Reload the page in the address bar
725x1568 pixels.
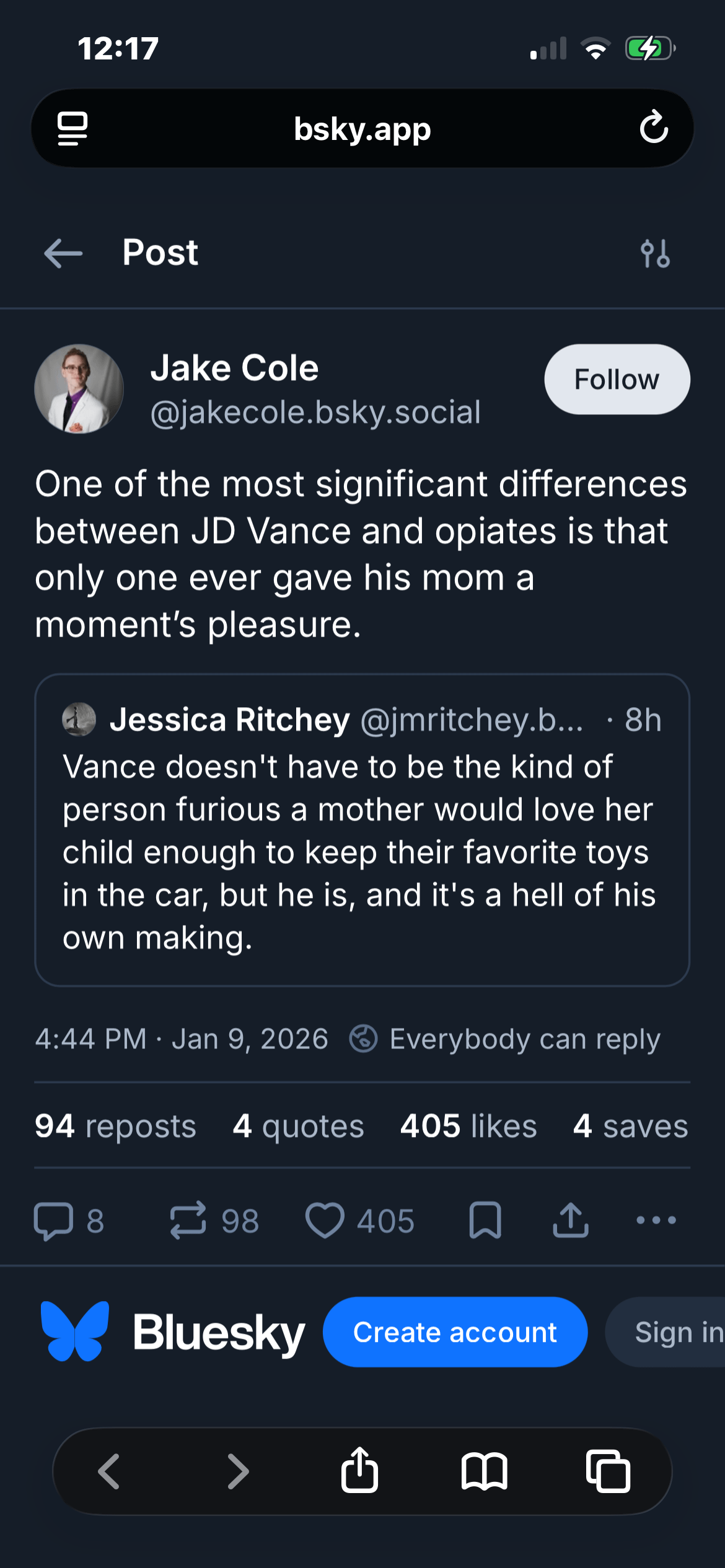pos(654,128)
